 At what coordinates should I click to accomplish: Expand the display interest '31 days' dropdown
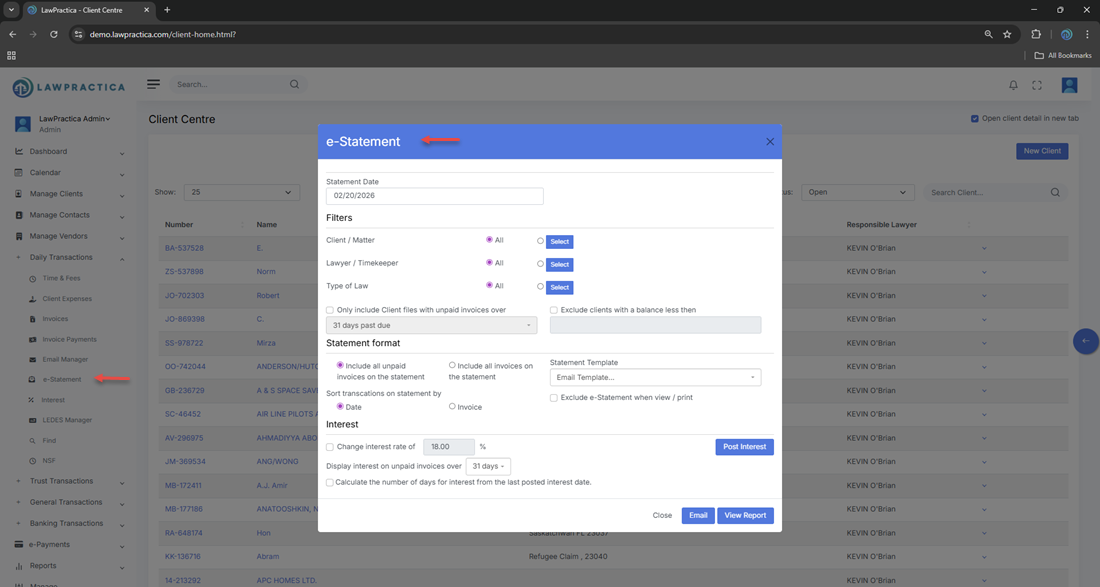pos(488,466)
